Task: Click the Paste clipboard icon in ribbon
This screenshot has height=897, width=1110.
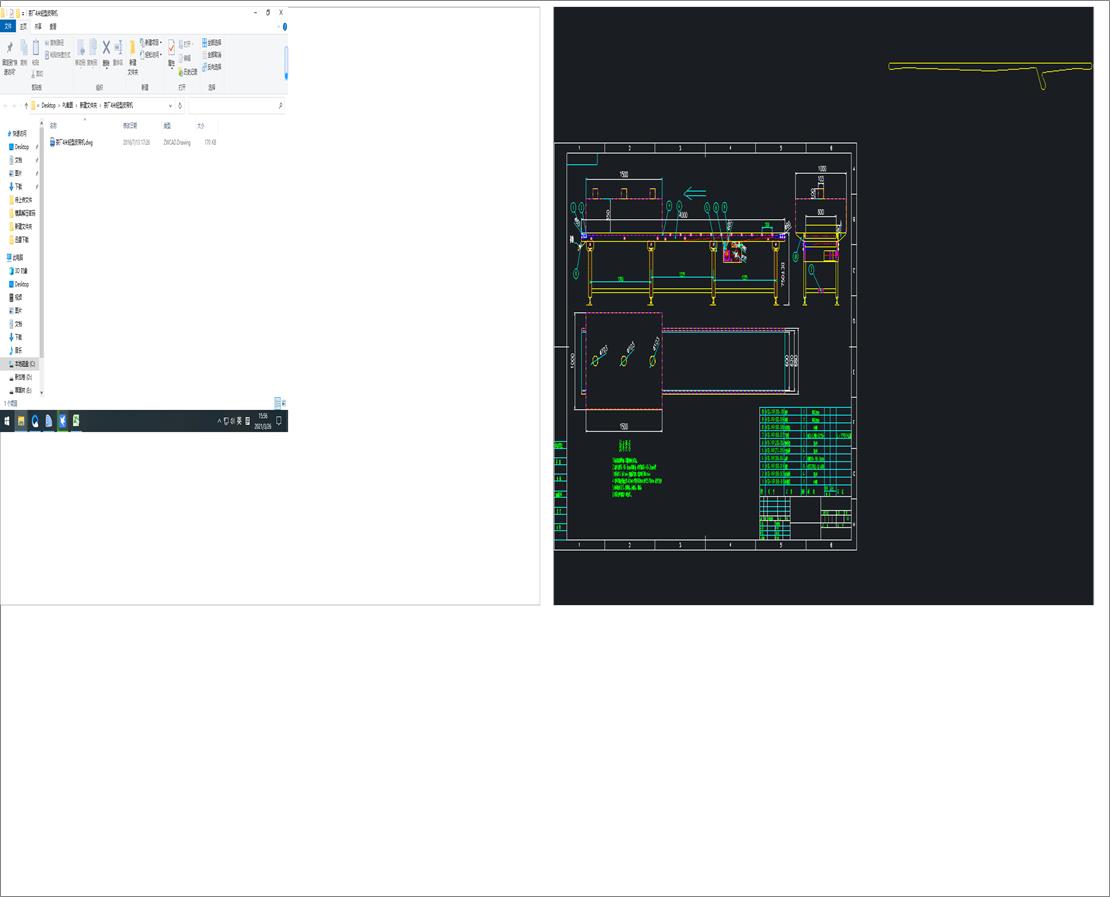Action: (35, 47)
